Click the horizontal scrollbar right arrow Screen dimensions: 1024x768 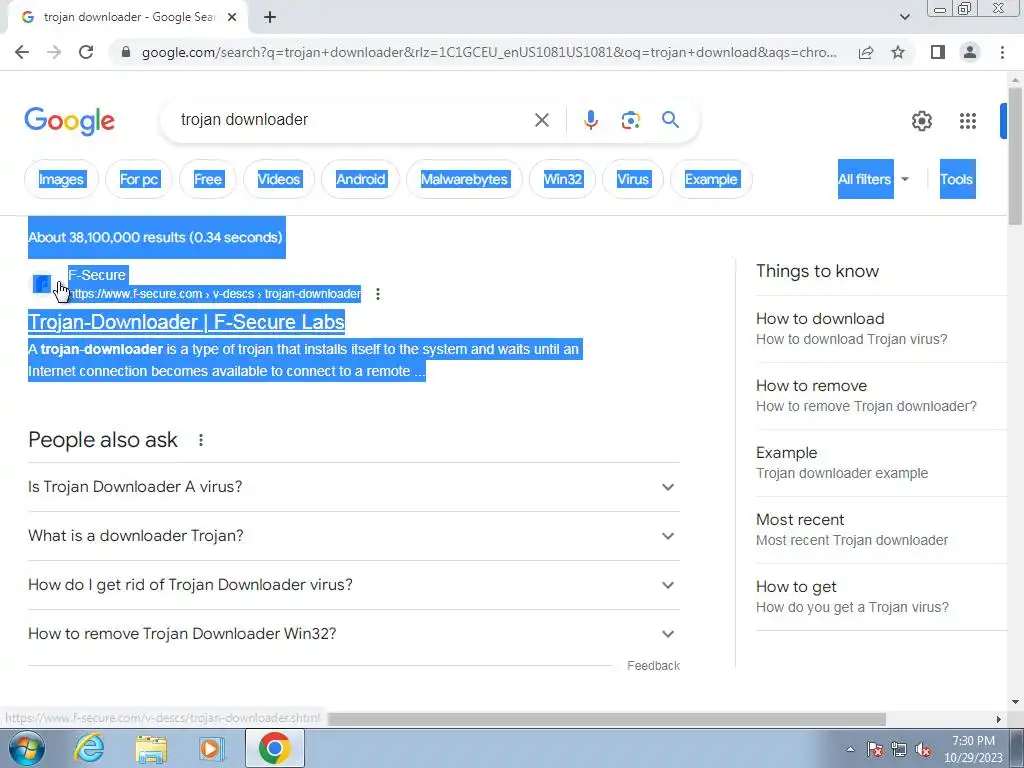tap(999, 719)
